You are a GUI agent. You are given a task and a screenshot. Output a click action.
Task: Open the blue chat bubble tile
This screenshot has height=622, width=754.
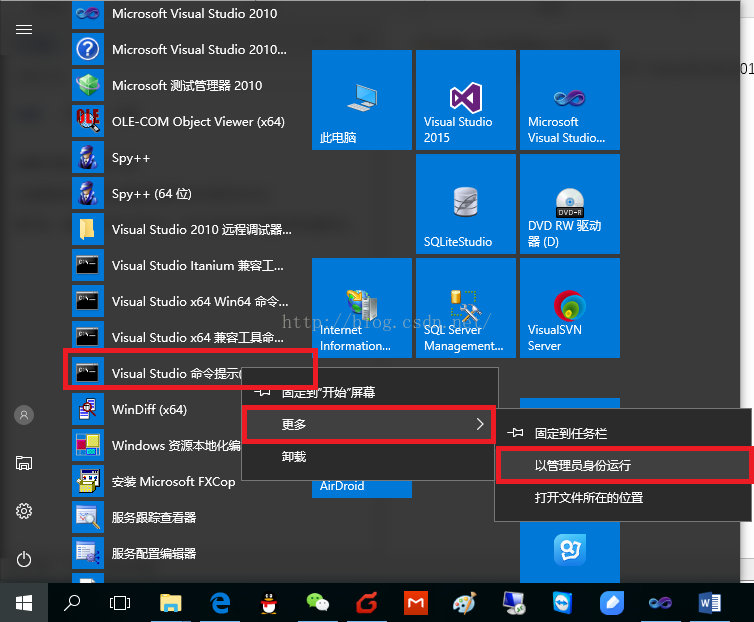(570, 553)
